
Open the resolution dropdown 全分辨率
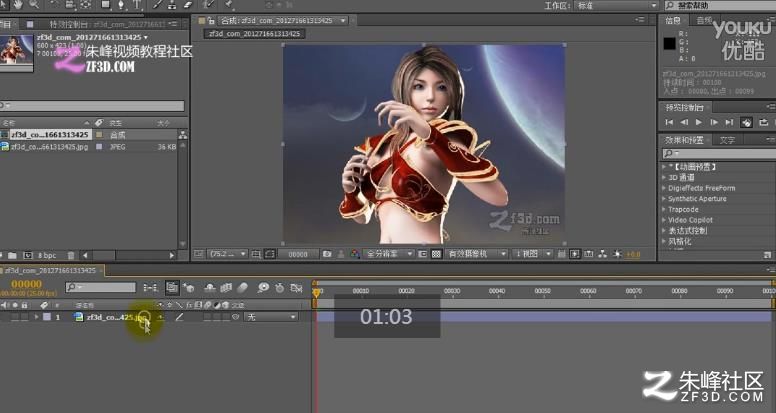[x=388, y=254]
